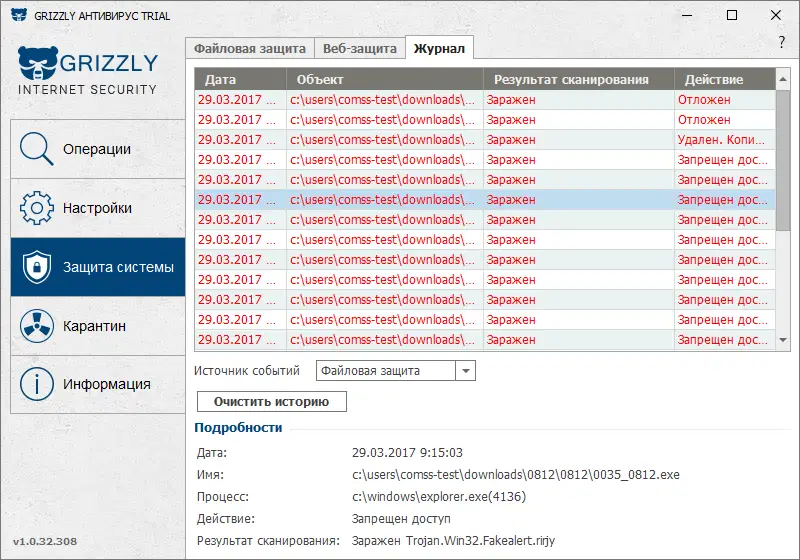Sort by Результат сканирования column header
800x560 pixels.
579,80
